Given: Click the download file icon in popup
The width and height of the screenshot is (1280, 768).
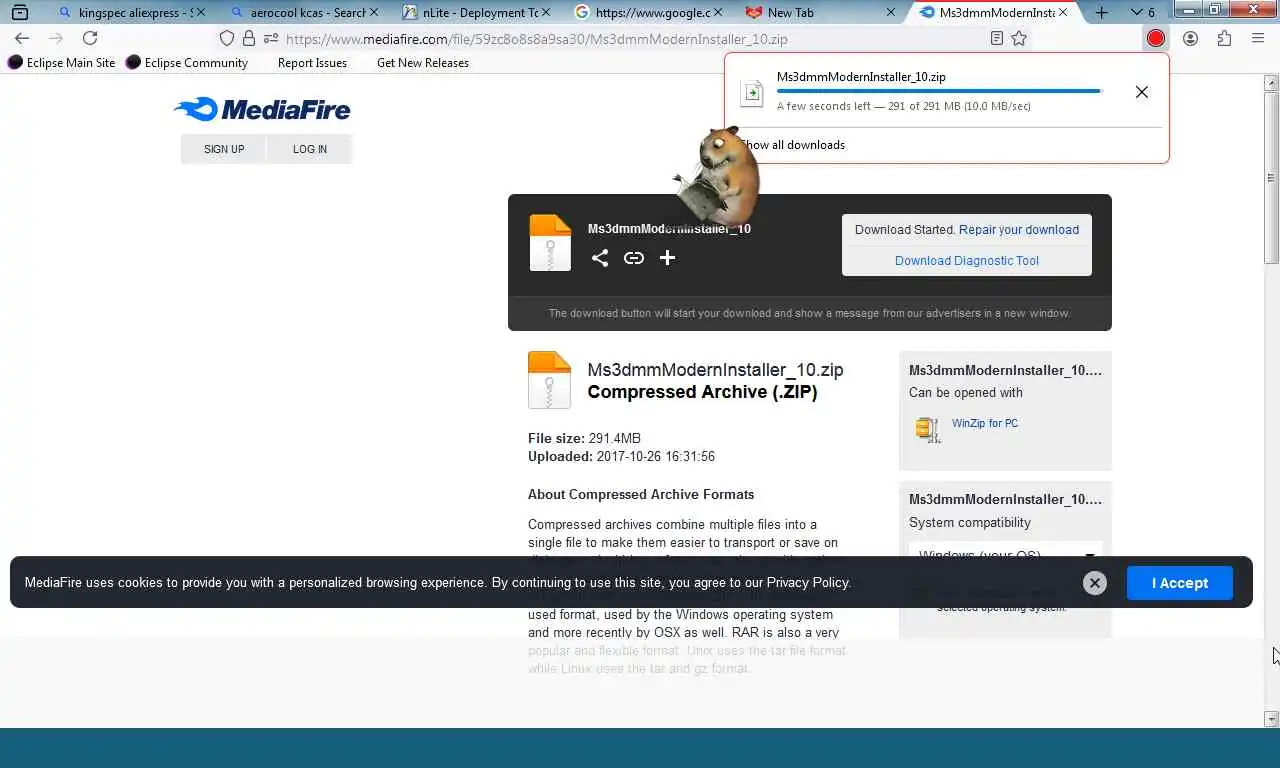Looking at the screenshot, I should click(751, 92).
